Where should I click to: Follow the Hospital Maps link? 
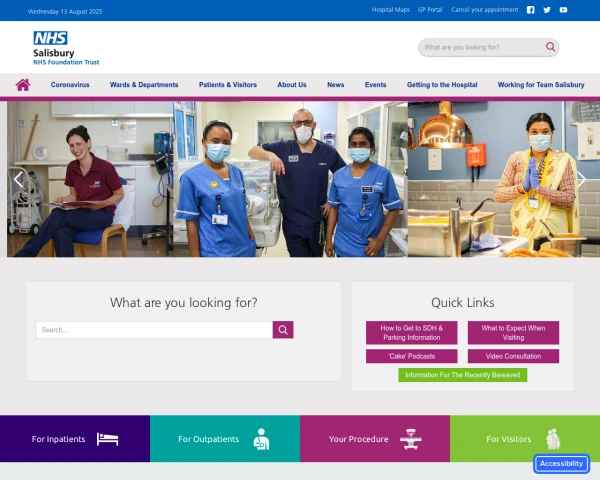click(x=391, y=10)
